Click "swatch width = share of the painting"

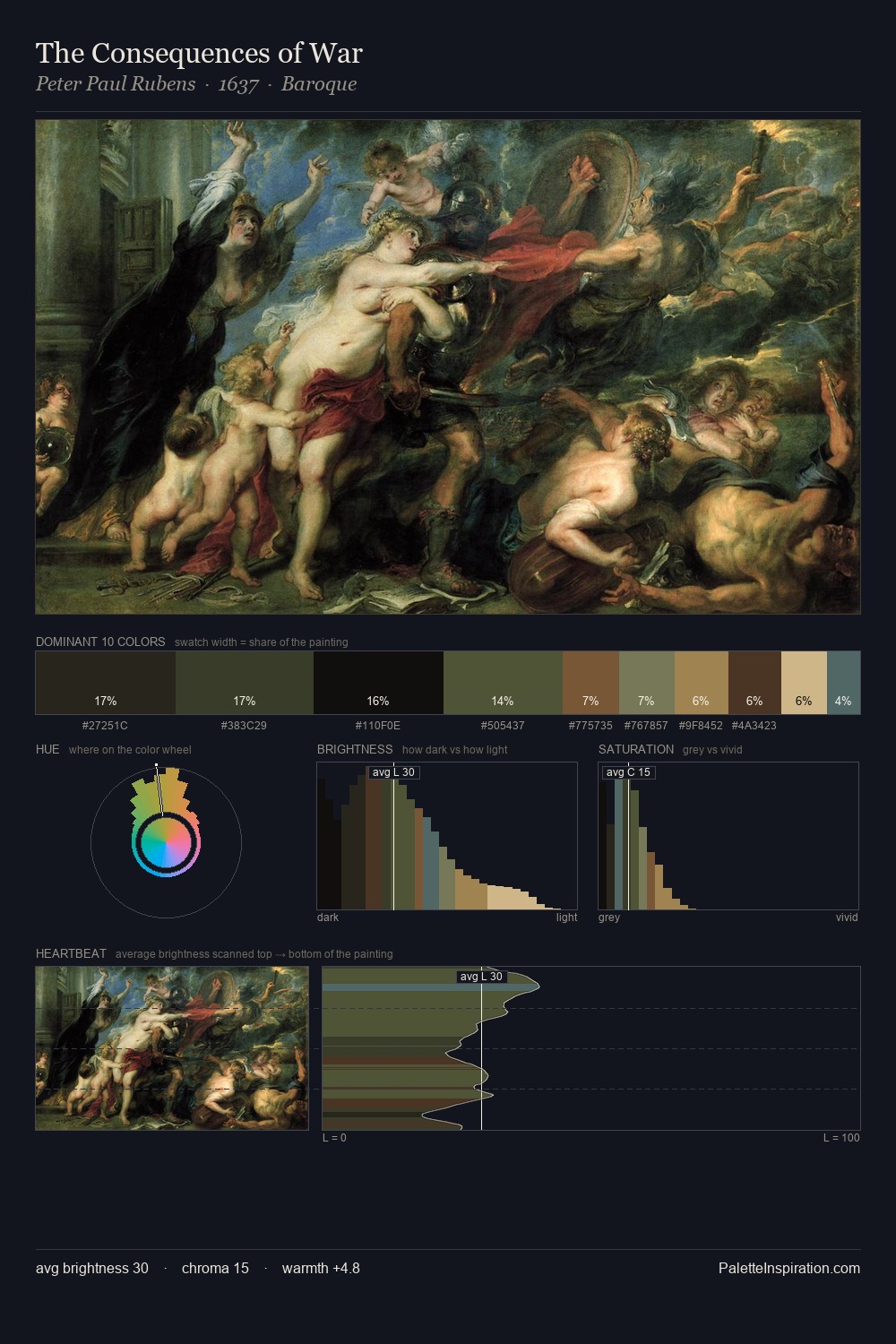point(261,642)
